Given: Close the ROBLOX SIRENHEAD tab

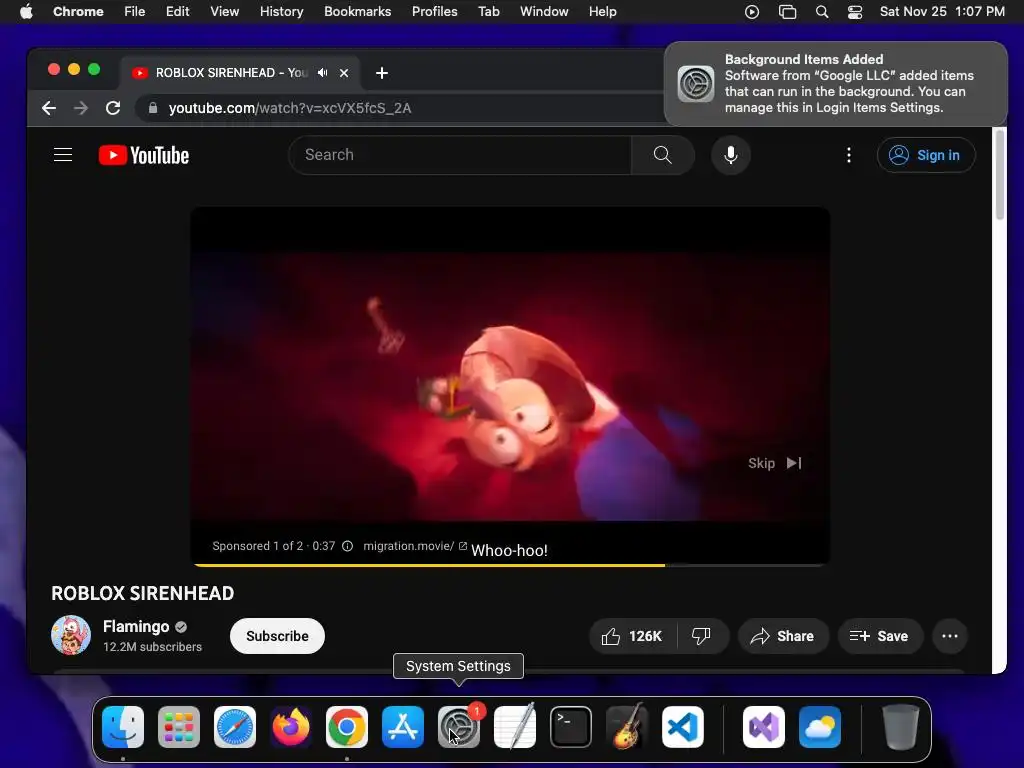Looking at the screenshot, I should tap(344, 73).
